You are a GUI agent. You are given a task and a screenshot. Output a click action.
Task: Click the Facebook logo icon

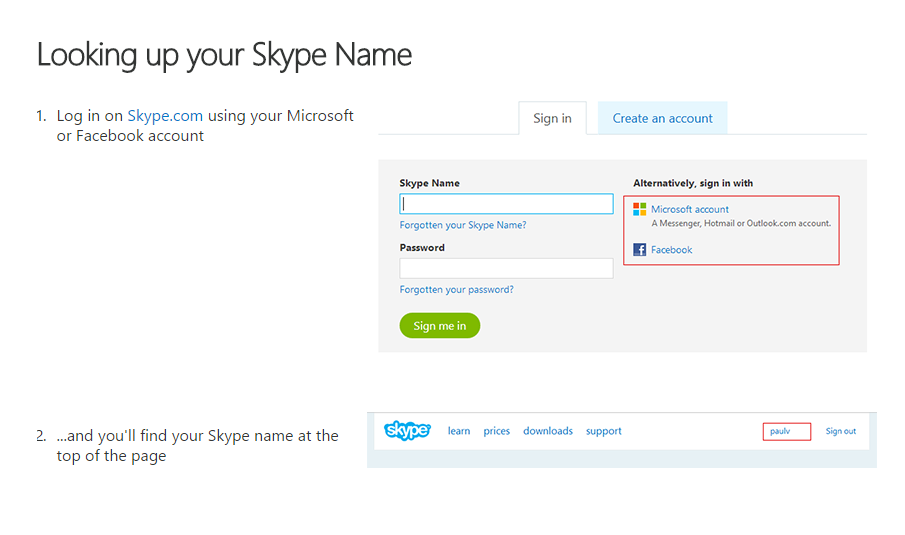tap(640, 249)
